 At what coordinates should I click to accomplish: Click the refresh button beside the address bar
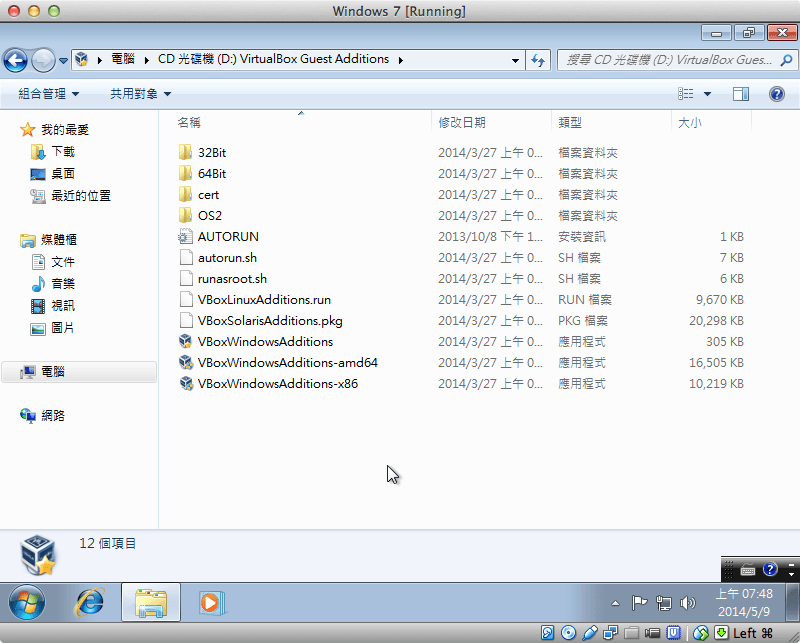click(x=538, y=60)
